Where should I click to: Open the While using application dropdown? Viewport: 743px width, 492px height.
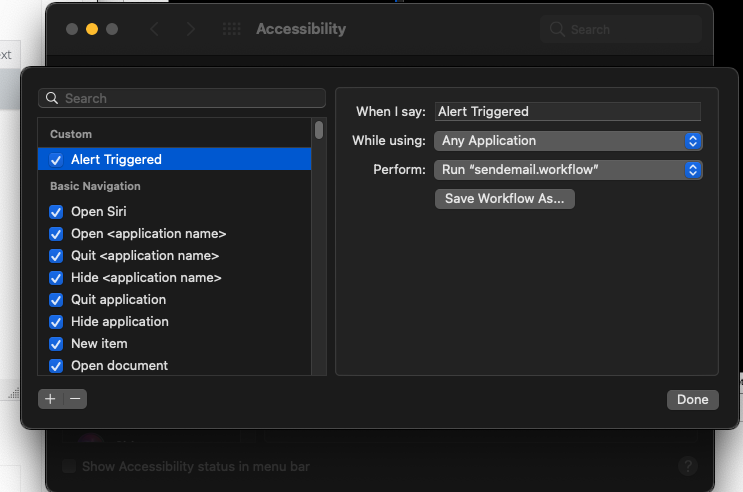(x=568, y=141)
